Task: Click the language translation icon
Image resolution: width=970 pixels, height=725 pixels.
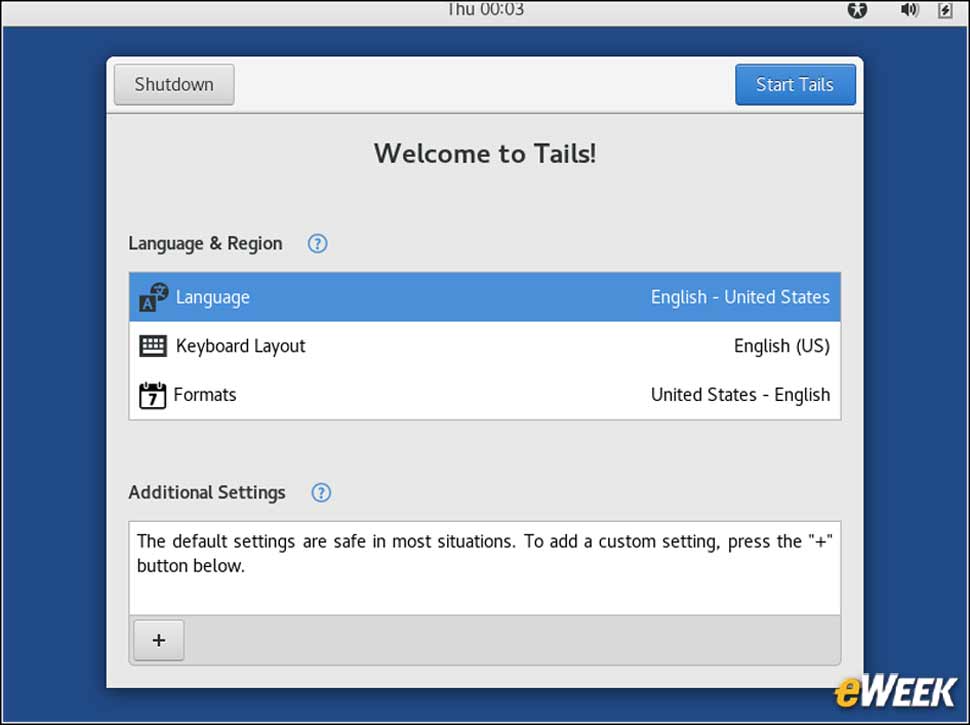Action: pyautogui.click(x=153, y=298)
